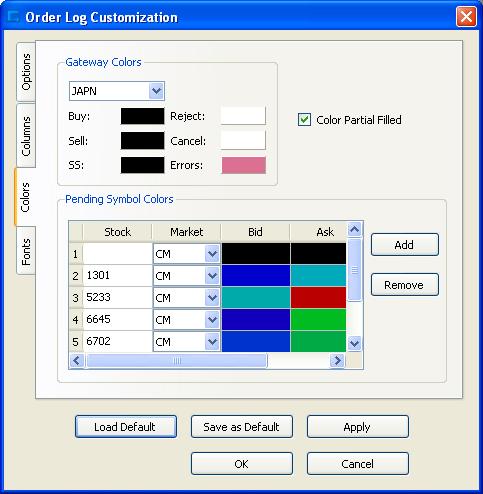Switch to the Fonts tab
The height and width of the screenshot is (494, 483).
(26, 252)
